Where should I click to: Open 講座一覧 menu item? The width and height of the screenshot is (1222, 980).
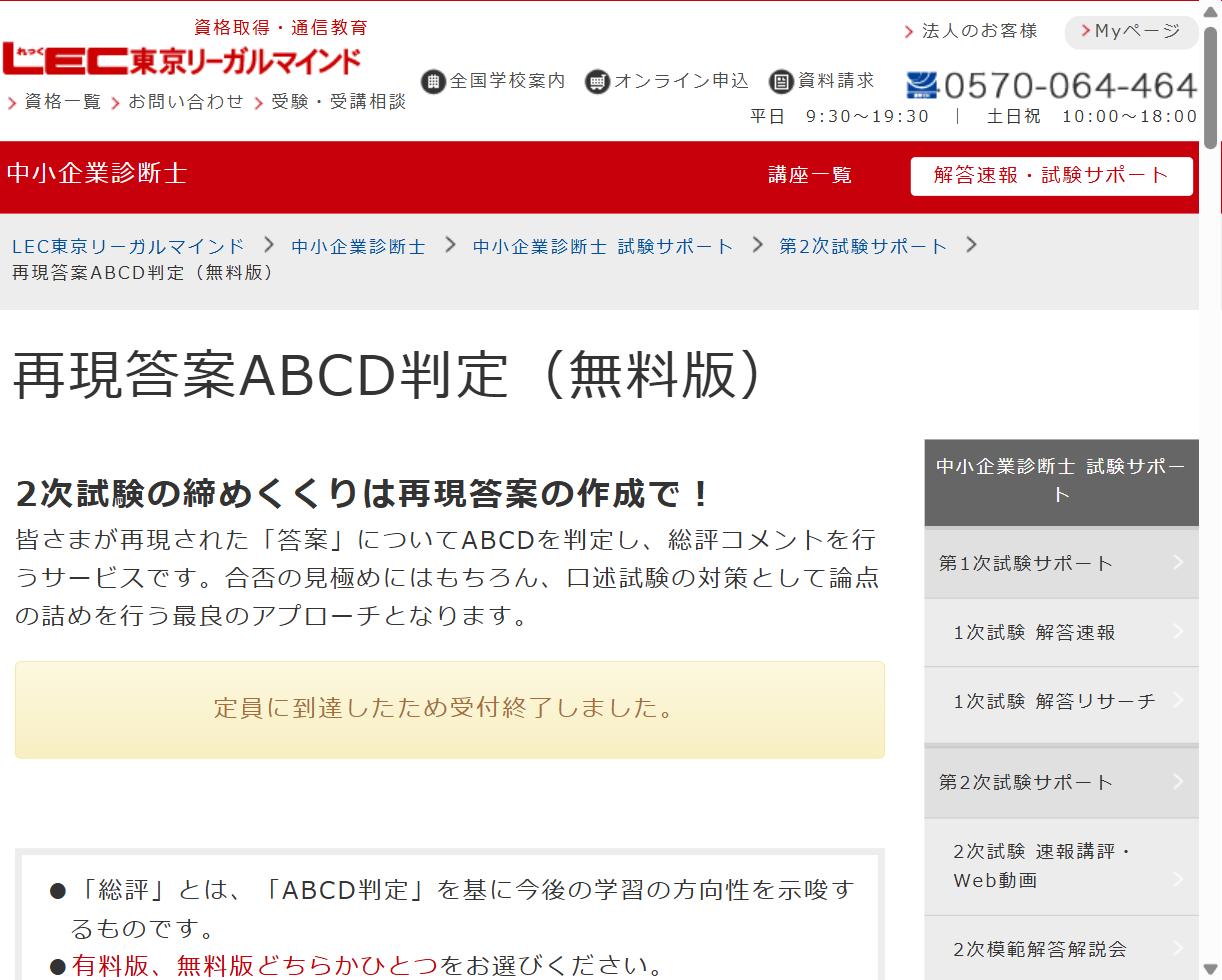point(810,175)
